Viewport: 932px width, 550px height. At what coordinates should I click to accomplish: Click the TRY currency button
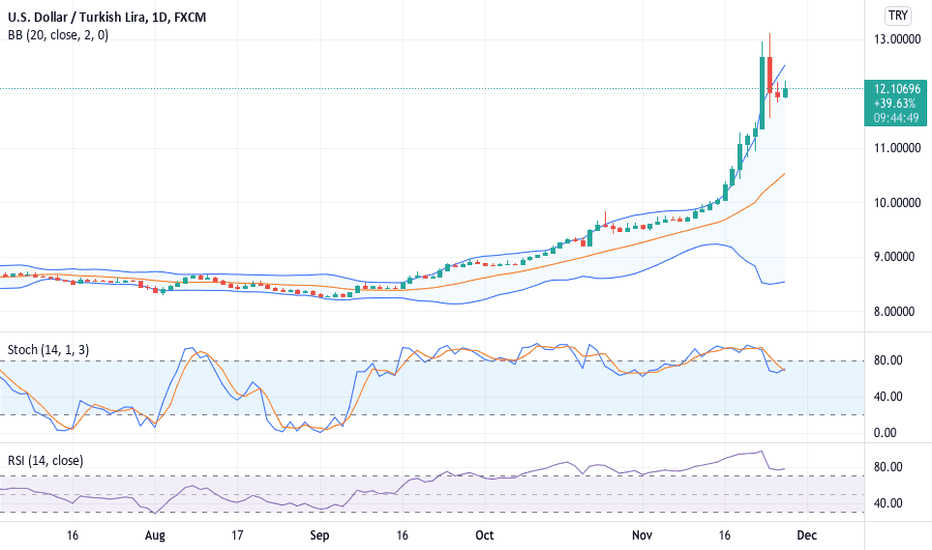pyautogui.click(x=898, y=15)
